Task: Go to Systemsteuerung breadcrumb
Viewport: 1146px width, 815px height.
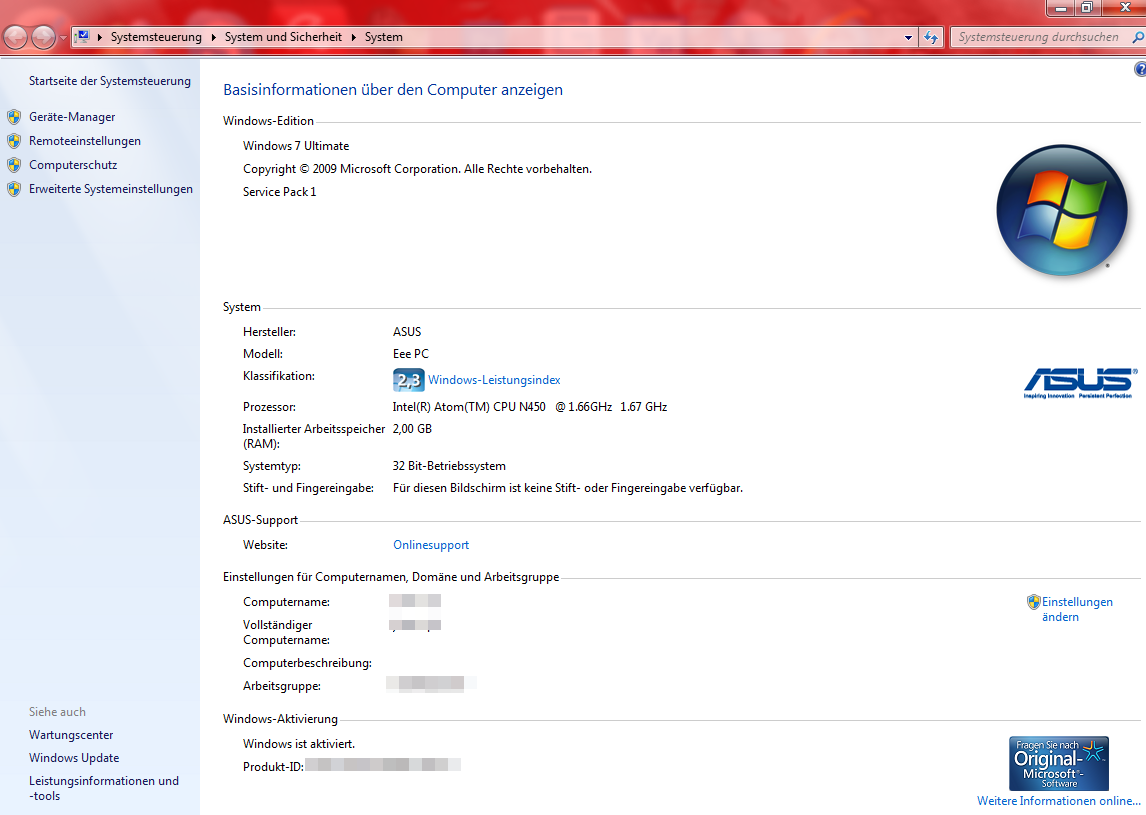Action: click(x=156, y=37)
